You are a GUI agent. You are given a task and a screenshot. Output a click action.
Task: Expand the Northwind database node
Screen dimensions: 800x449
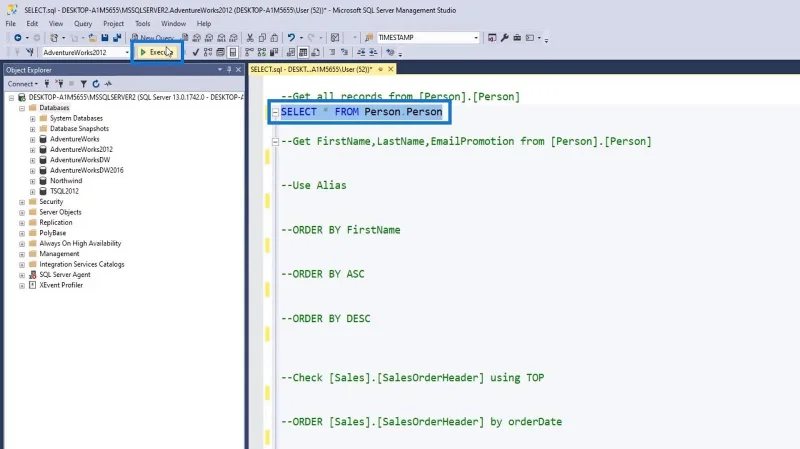tap(32, 181)
